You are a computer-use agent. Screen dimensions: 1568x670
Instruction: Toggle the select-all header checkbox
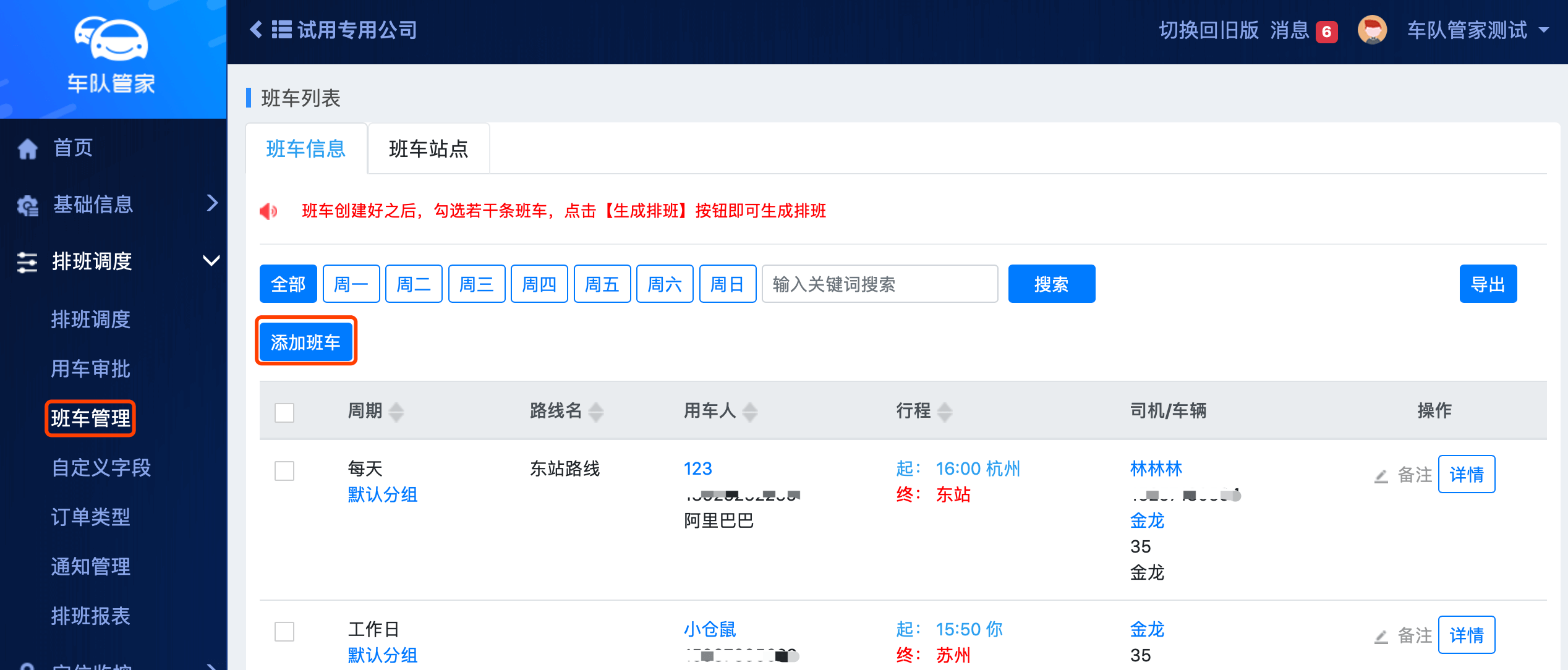coord(284,412)
